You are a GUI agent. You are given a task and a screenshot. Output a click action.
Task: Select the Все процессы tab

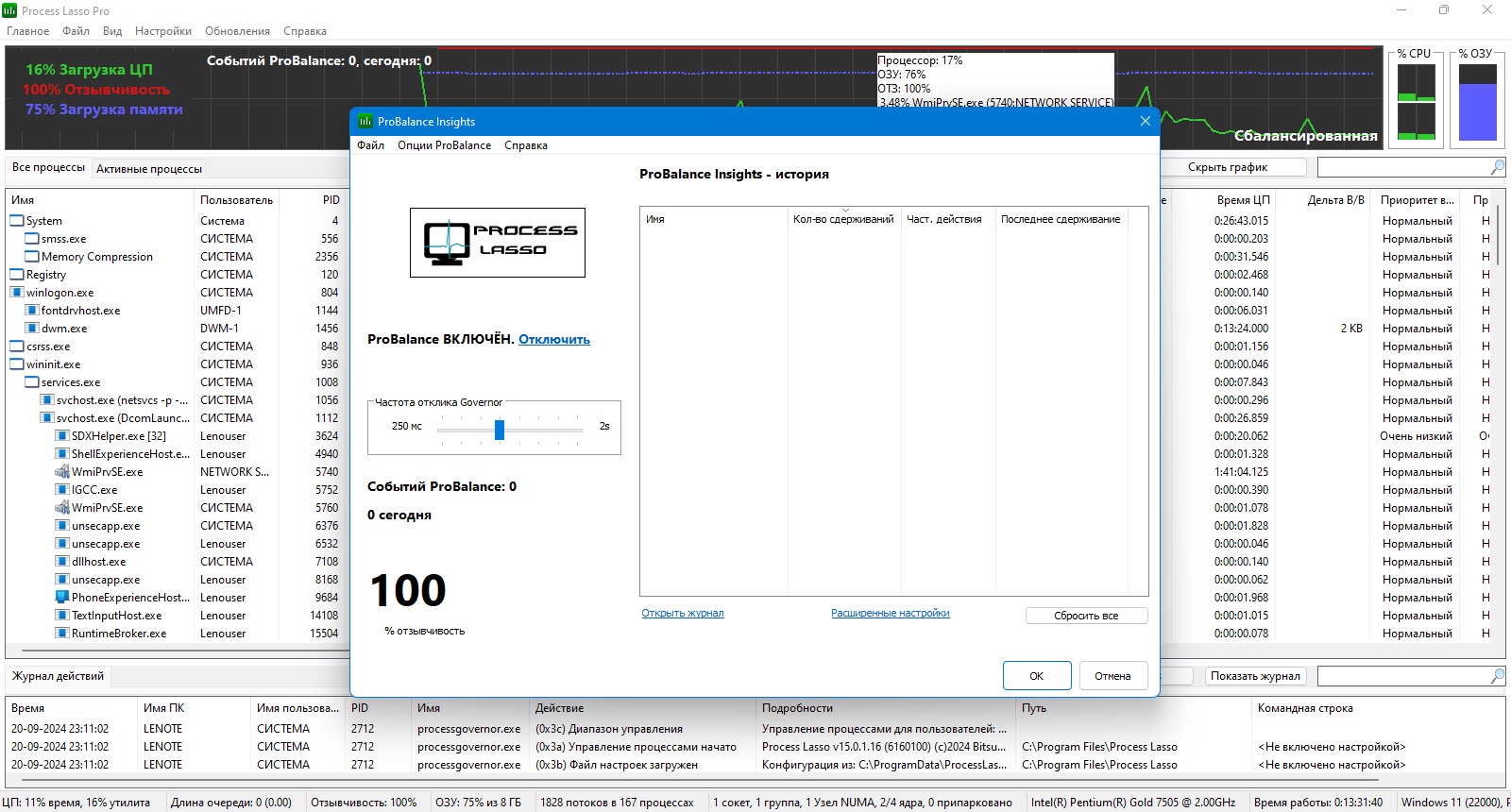tap(48, 167)
